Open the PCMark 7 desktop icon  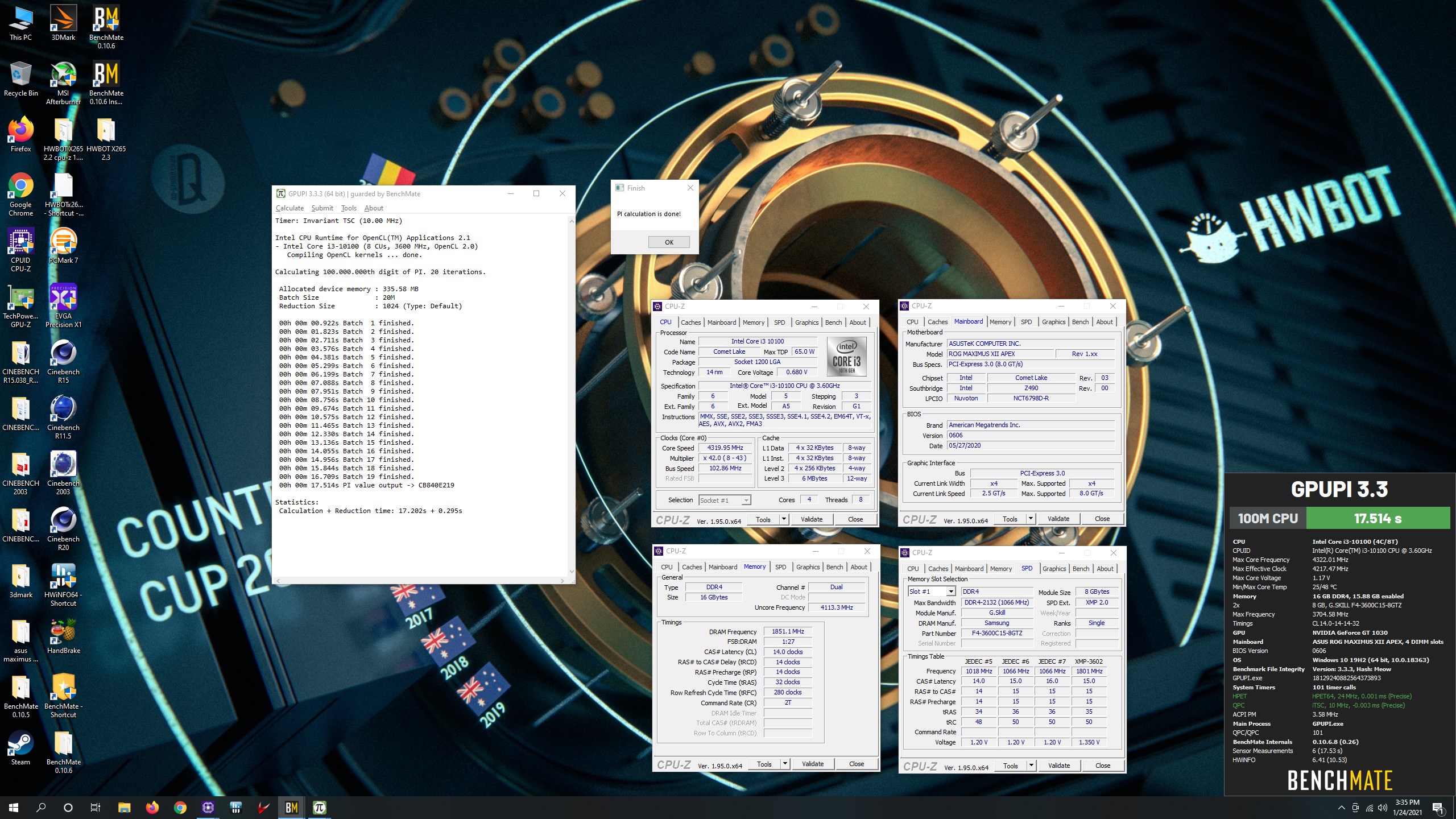click(63, 246)
